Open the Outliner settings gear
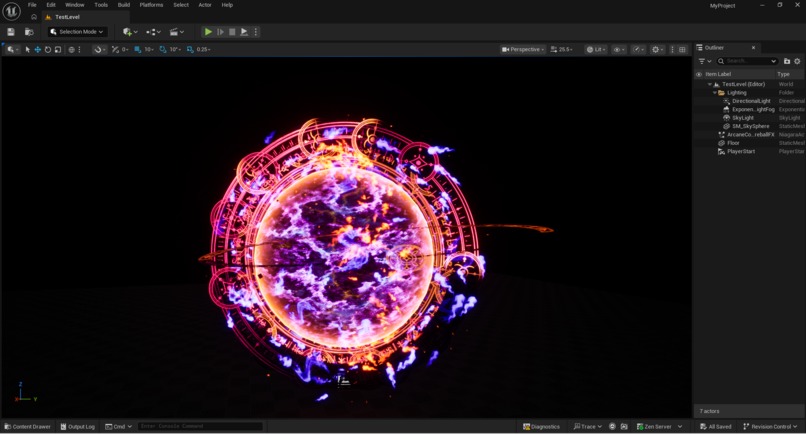806x434 pixels. tap(797, 61)
